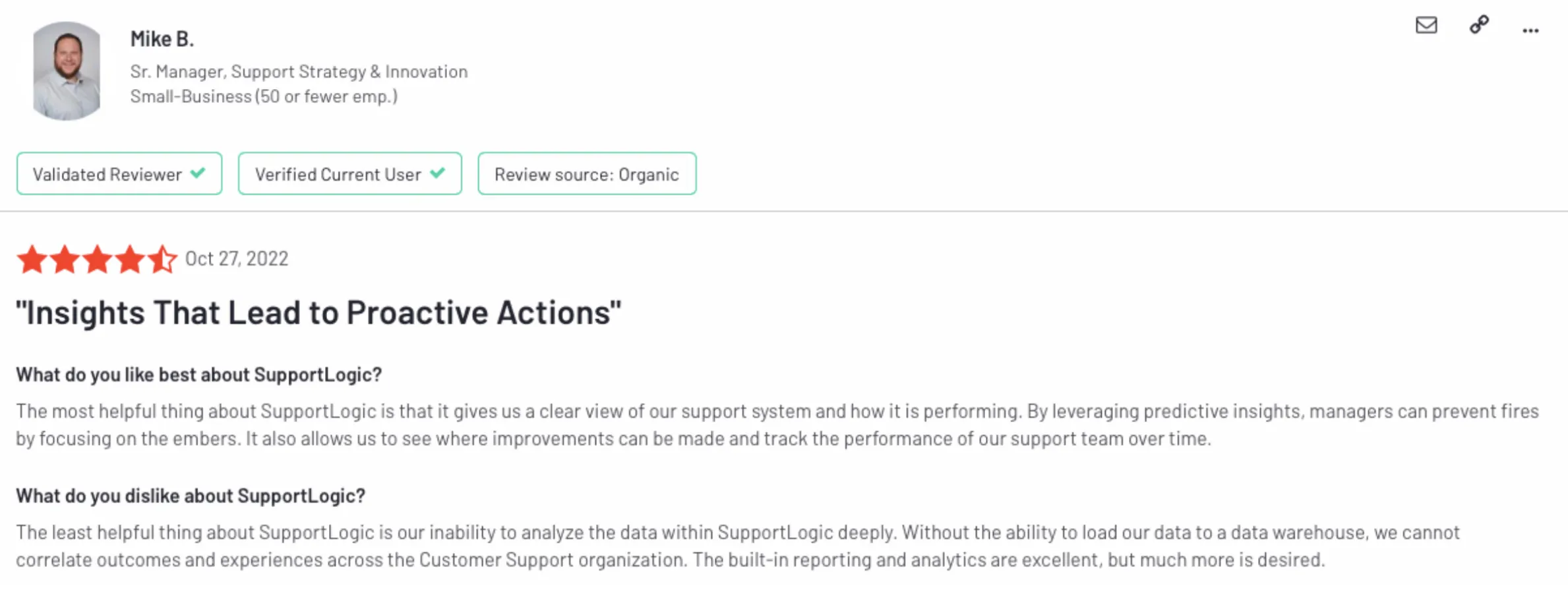
Task: Click the heading 'What do you like best about SupportLogic?'
Action: pos(199,374)
